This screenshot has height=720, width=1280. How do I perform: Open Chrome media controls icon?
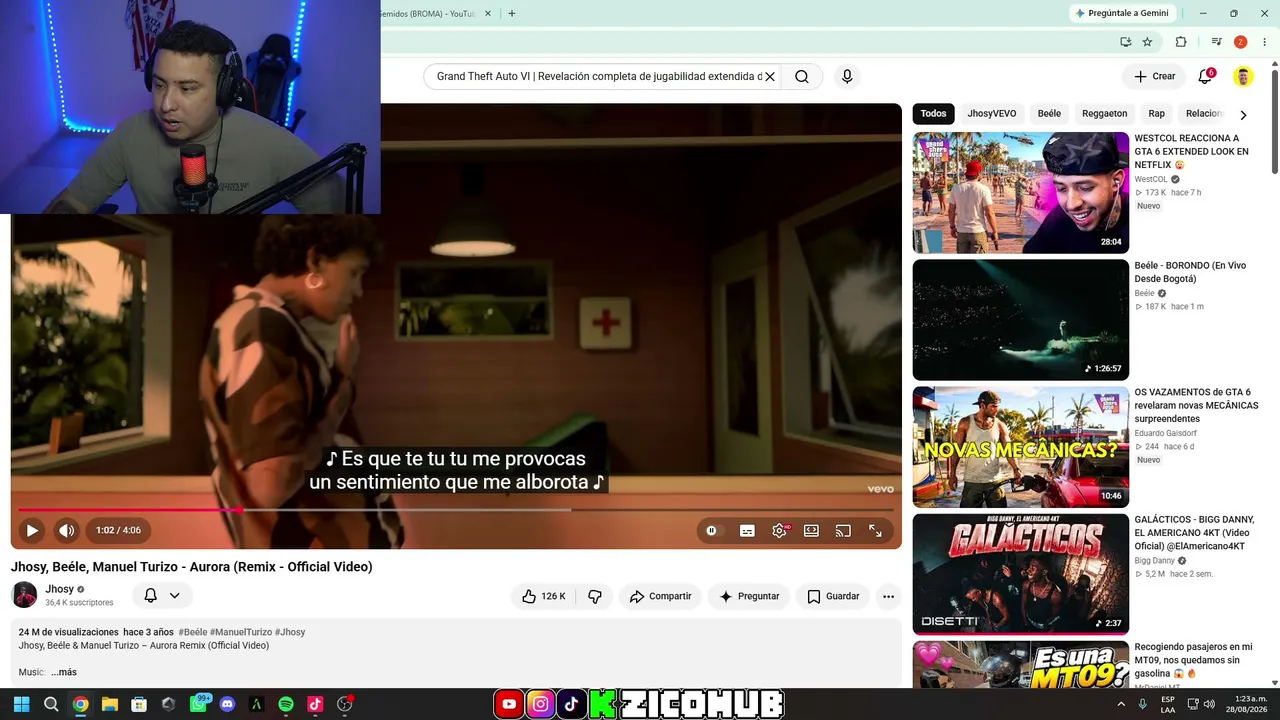[x=1216, y=42]
